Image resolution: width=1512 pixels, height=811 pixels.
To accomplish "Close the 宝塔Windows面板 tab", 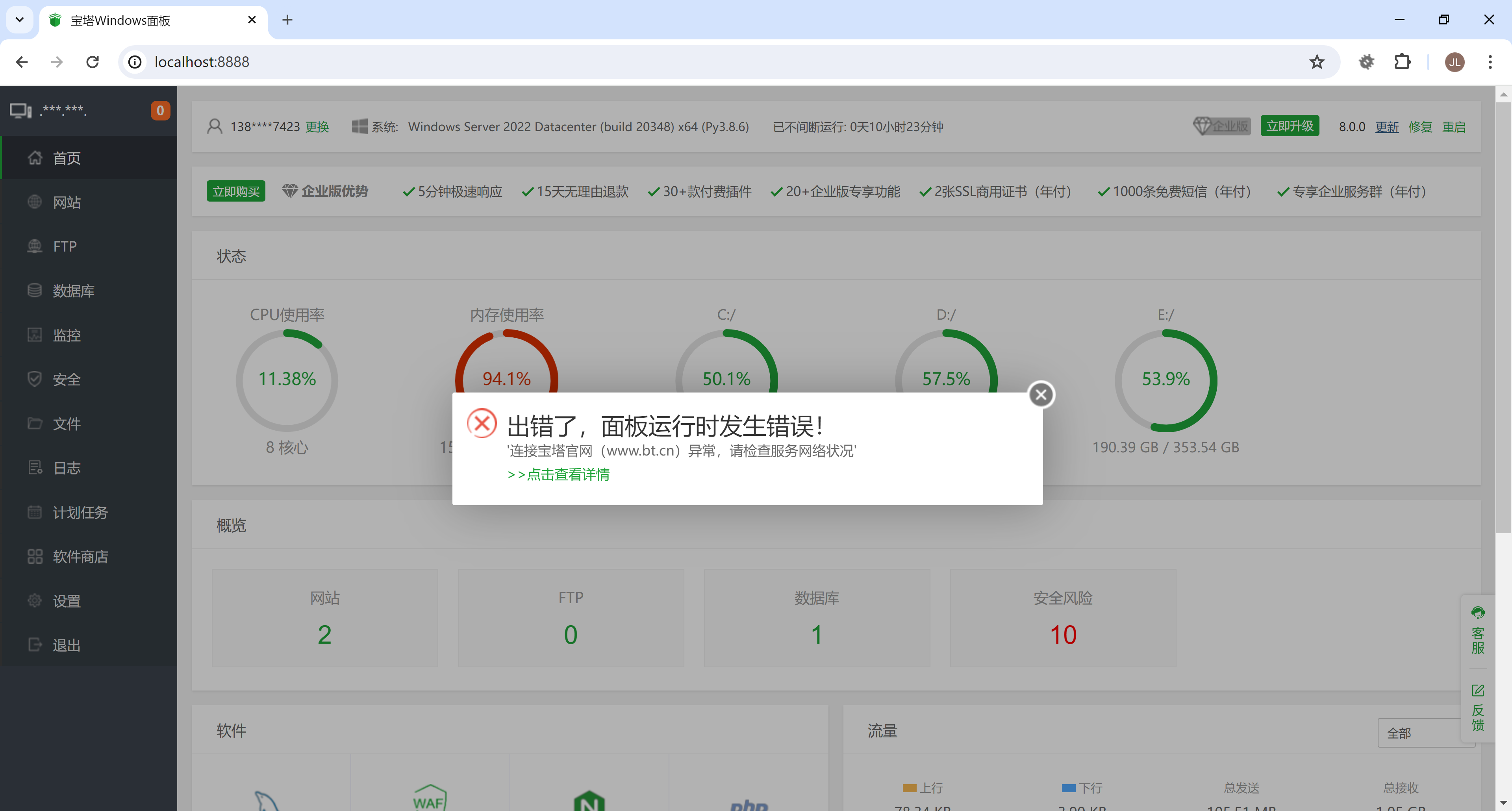I will coord(252,20).
